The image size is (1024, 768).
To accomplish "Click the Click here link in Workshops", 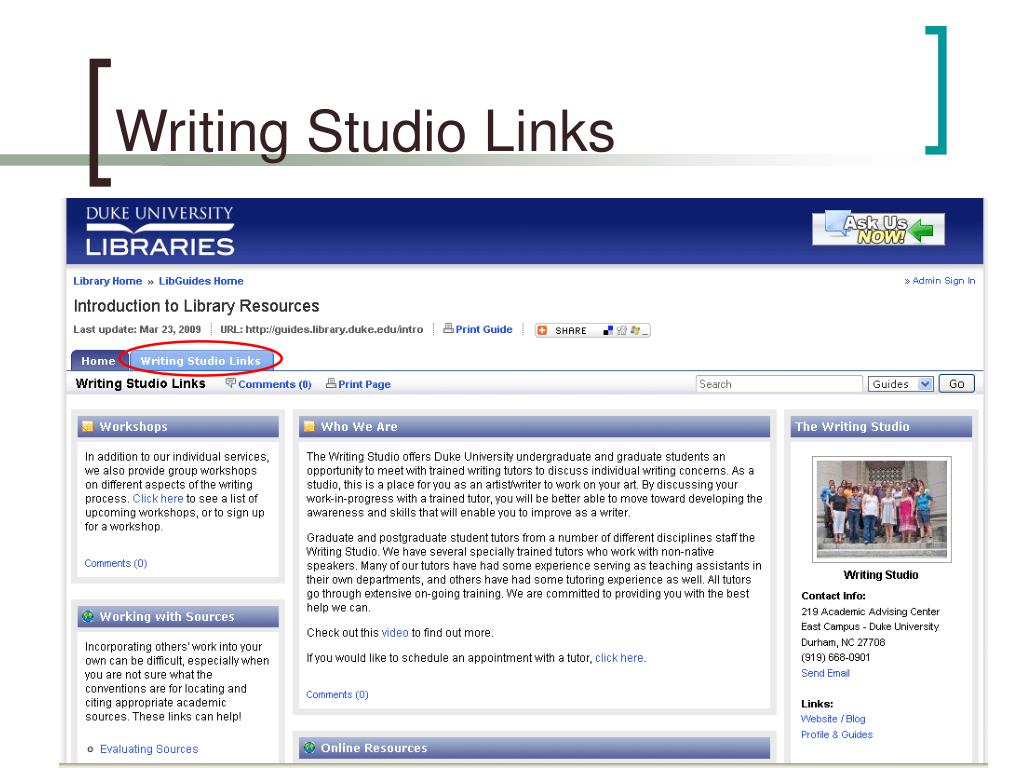I will 158,498.
